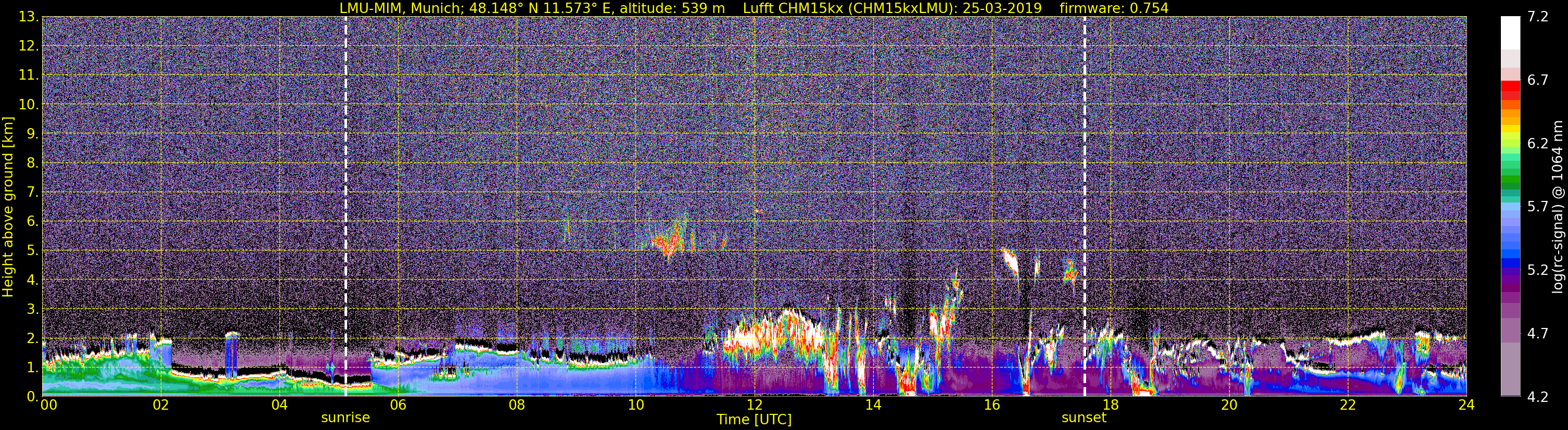Click the time axis tick label 22
Image resolution: width=1568 pixels, height=430 pixels.
coord(1348,406)
